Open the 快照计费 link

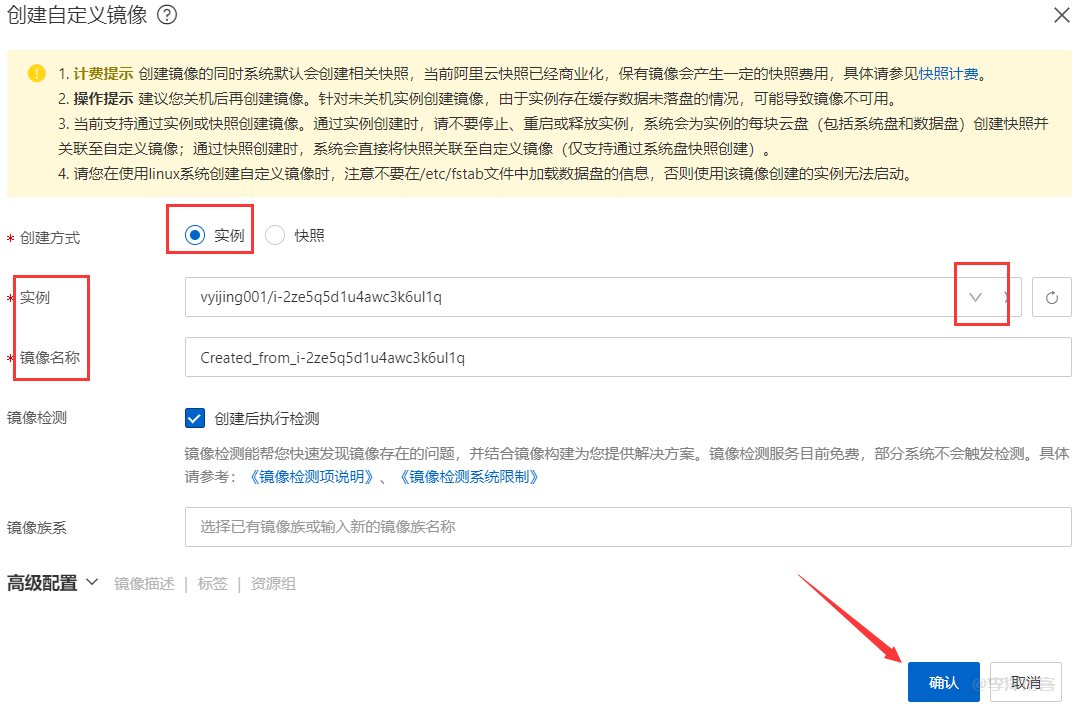tap(950, 73)
